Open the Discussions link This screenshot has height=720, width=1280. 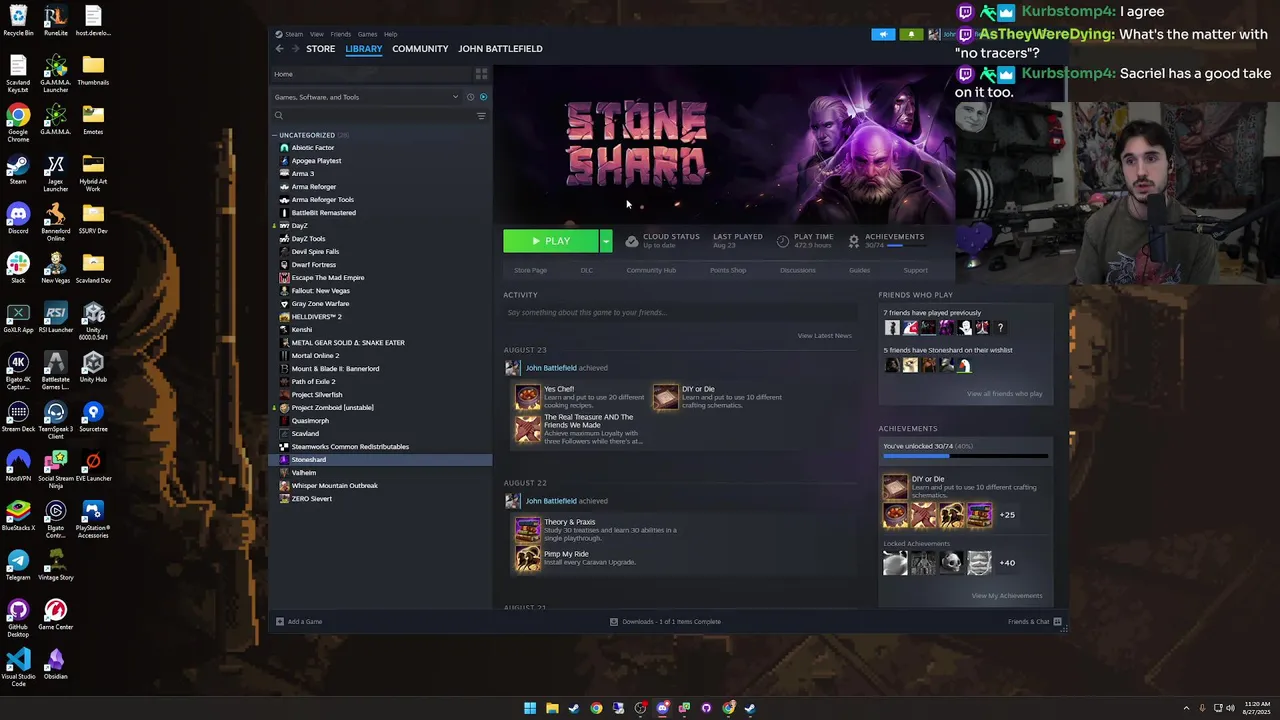798,270
